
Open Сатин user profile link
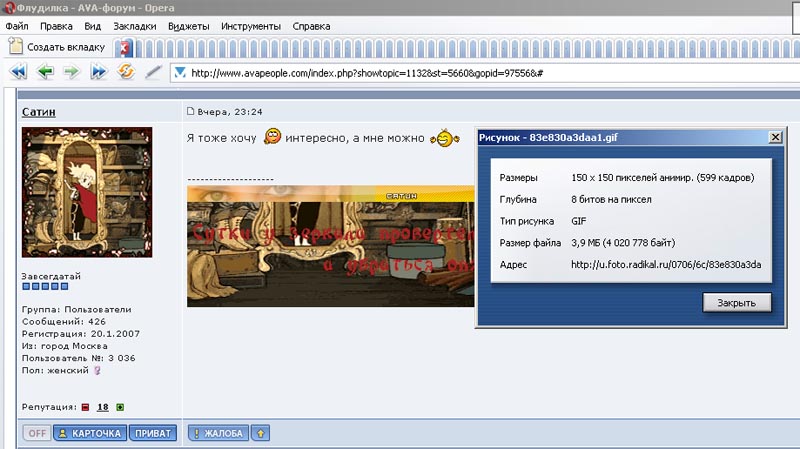pos(38,112)
